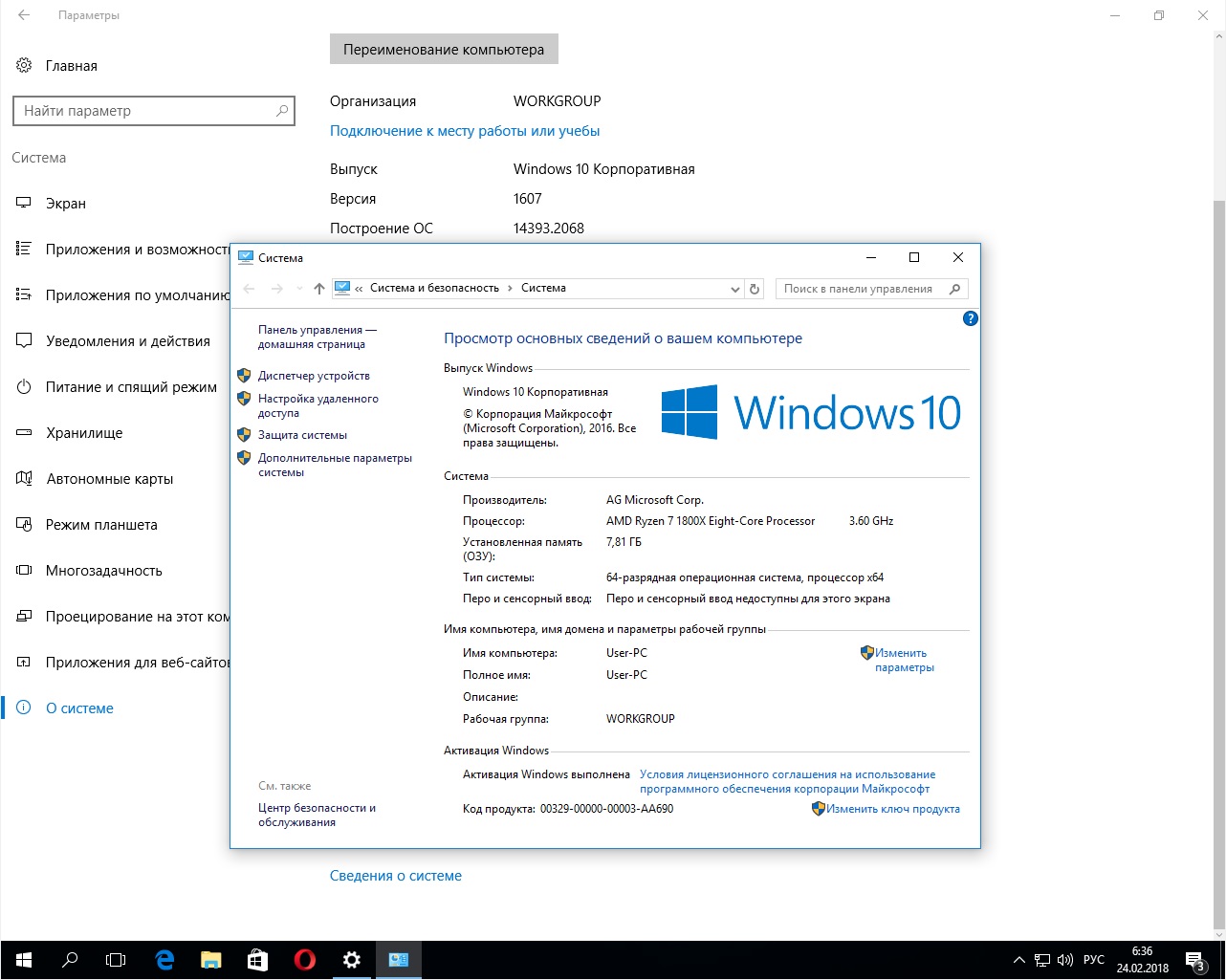Open the blue Help question mark

(x=970, y=318)
